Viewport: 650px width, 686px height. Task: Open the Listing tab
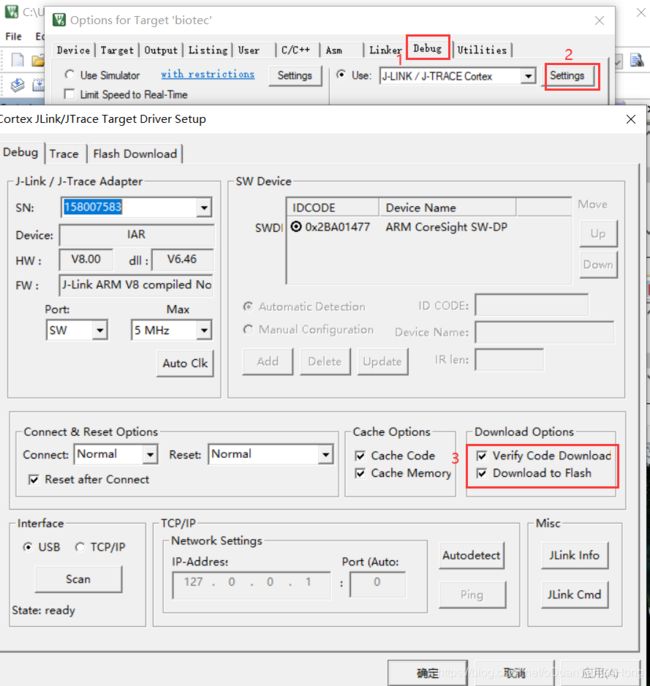pos(208,50)
